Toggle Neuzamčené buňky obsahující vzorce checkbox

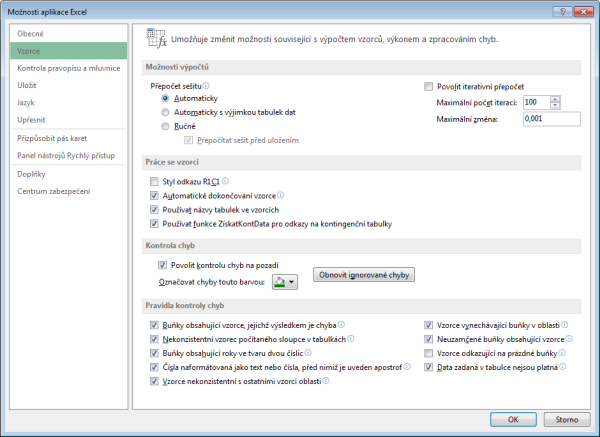pyautogui.click(x=428, y=339)
